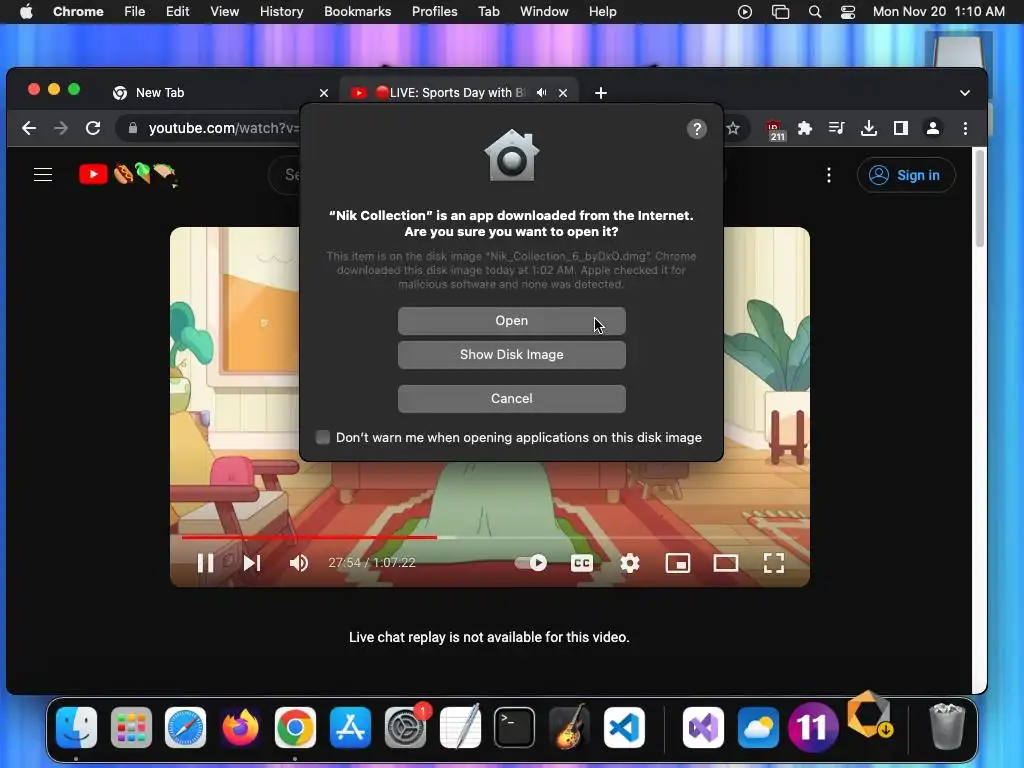Pause the YouTube video

click(x=206, y=563)
